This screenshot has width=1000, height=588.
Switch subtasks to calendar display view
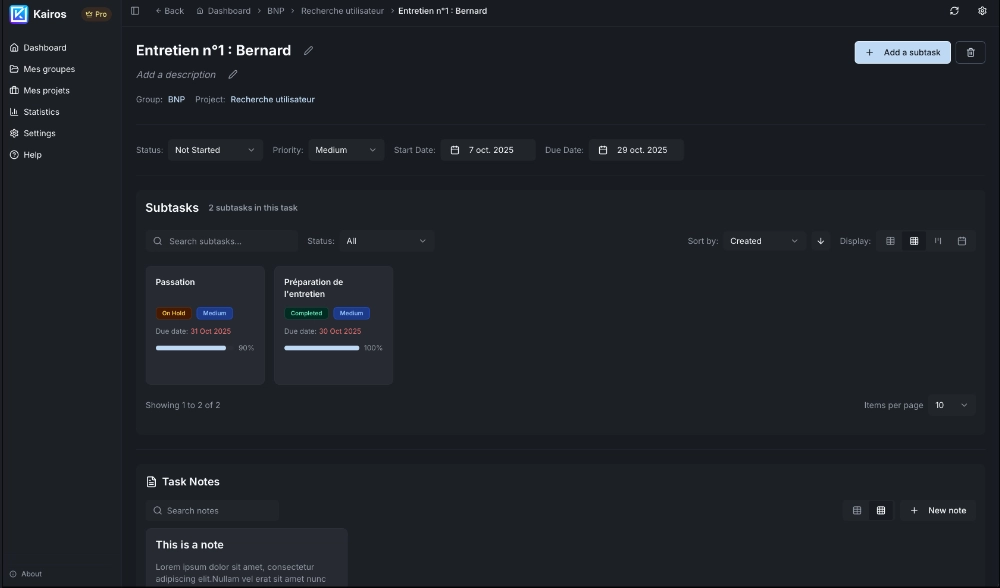point(961,240)
